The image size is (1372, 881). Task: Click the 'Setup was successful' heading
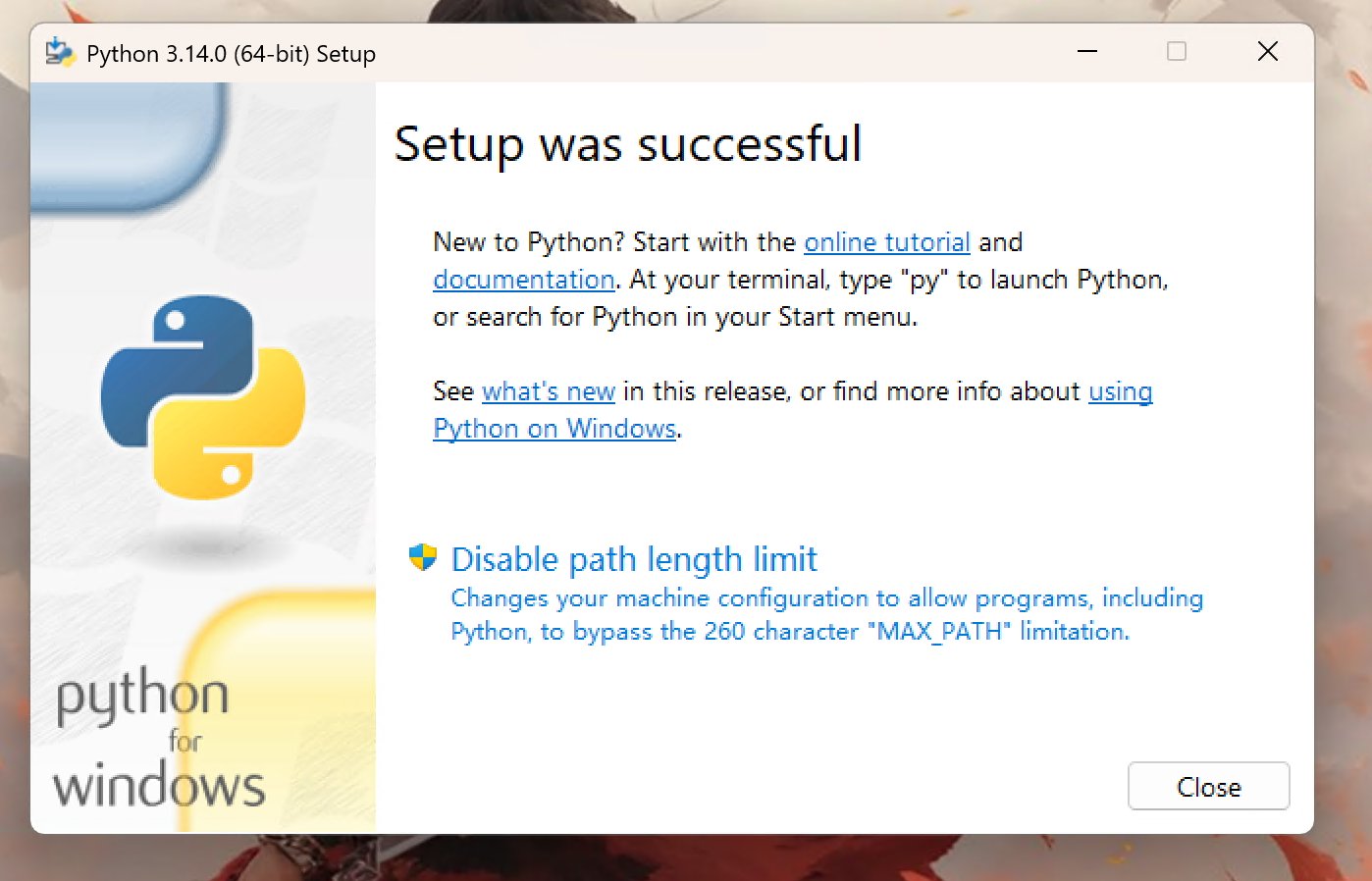[628, 144]
